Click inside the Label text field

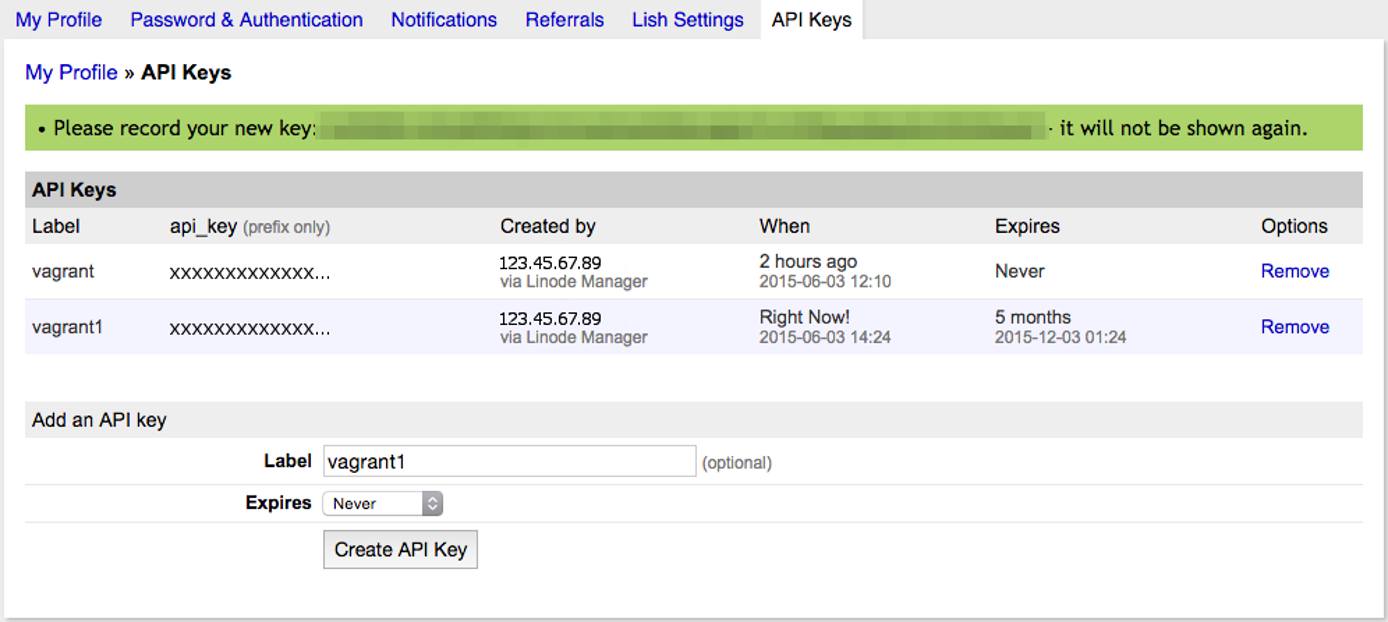click(x=508, y=461)
